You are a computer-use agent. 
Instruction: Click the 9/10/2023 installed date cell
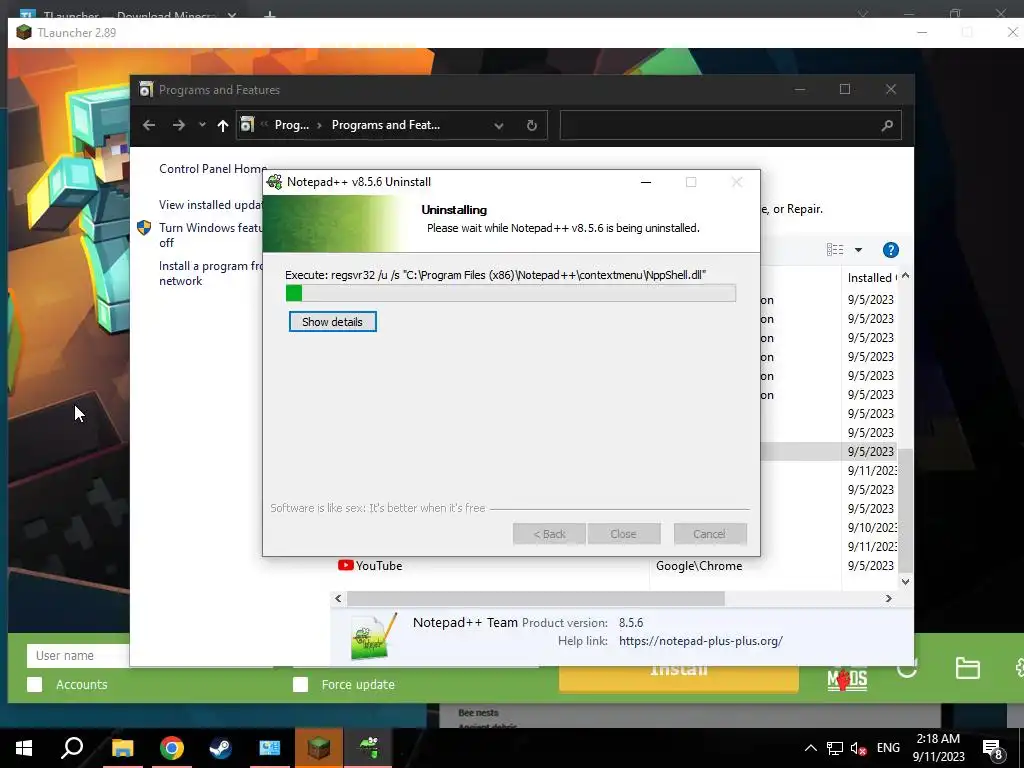(x=872, y=527)
